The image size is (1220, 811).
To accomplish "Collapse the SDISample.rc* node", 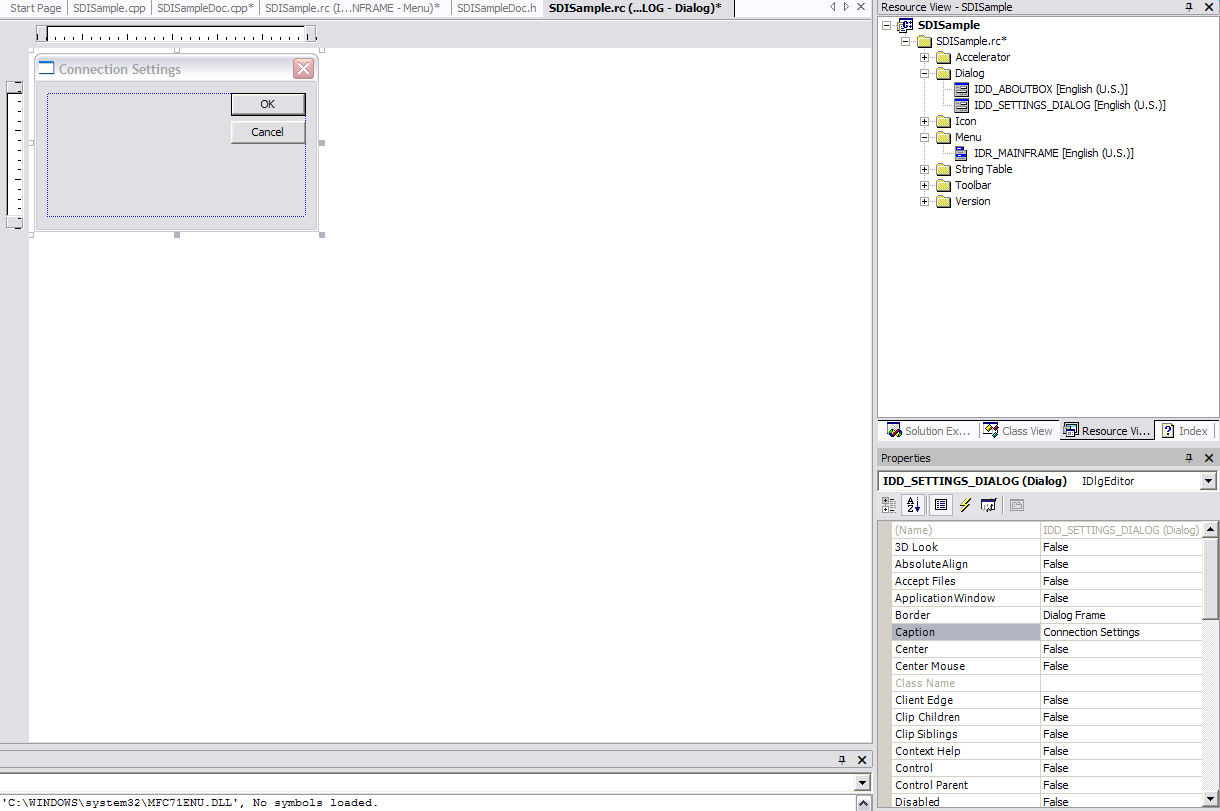I will coord(906,41).
